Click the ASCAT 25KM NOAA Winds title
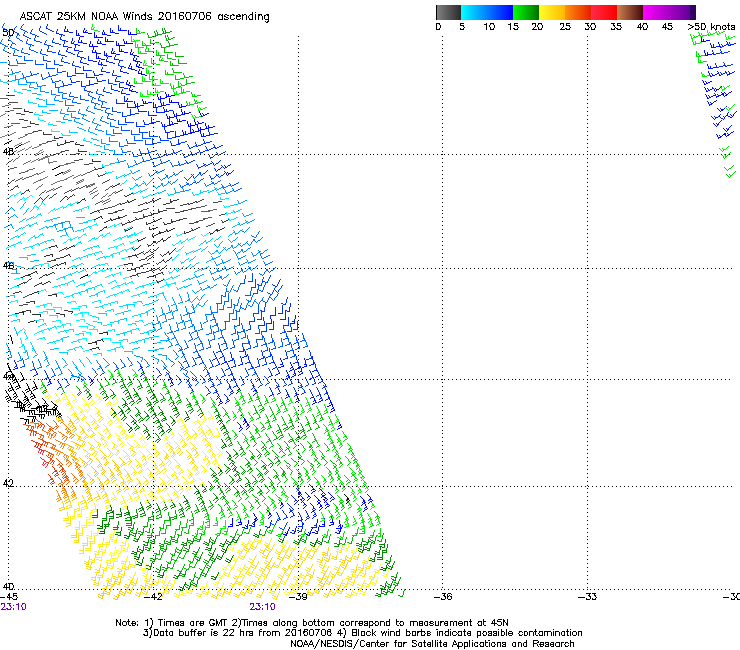This screenshot has width=740, height=650. coord(144,16)
